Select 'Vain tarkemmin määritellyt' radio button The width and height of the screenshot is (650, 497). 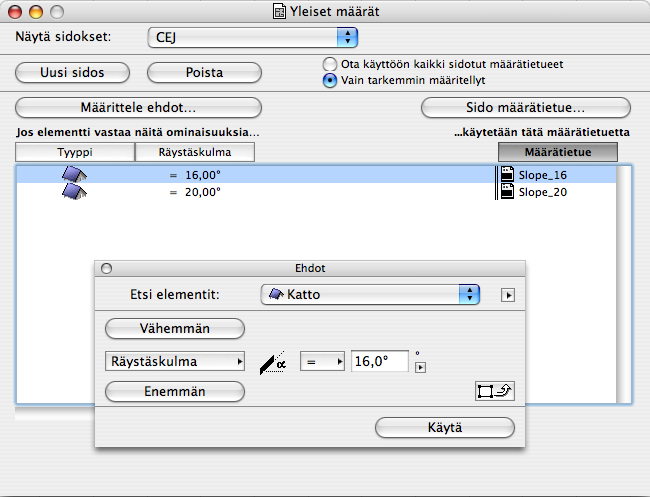(x=330, y=80)
